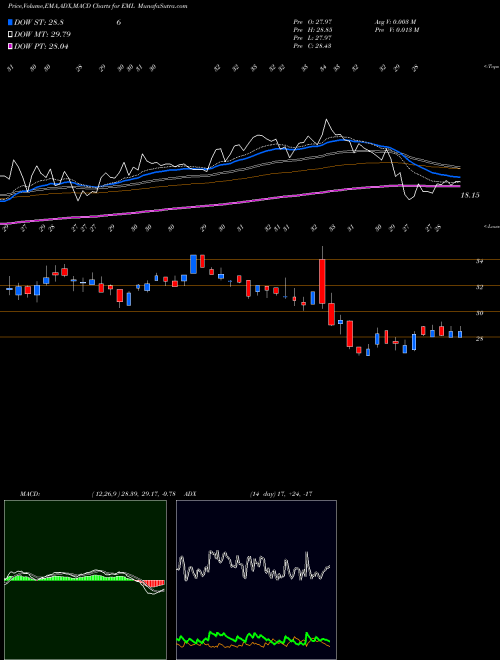Click the ADX values '(14 day) 17, +24, -17'
Image resolution: width=500 pixels, height=660 pixels.
point(281,494)
